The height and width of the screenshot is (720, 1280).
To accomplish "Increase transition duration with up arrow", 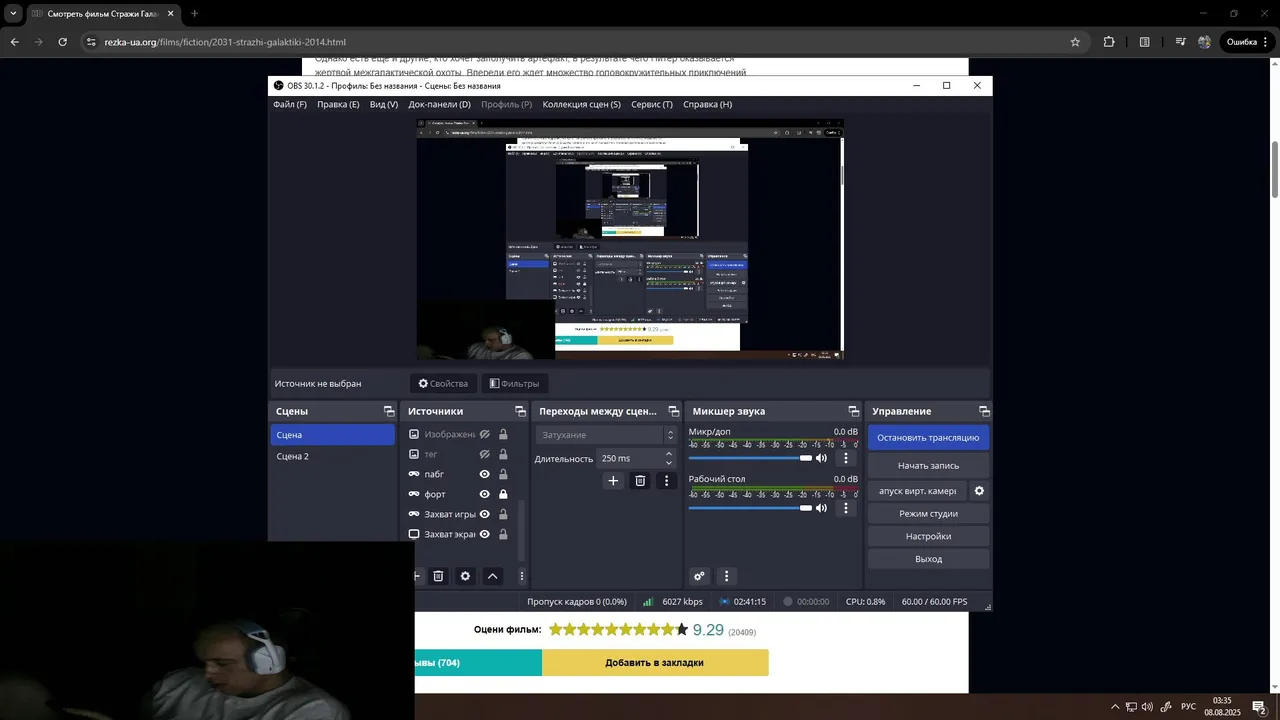I will coord(669,454).
